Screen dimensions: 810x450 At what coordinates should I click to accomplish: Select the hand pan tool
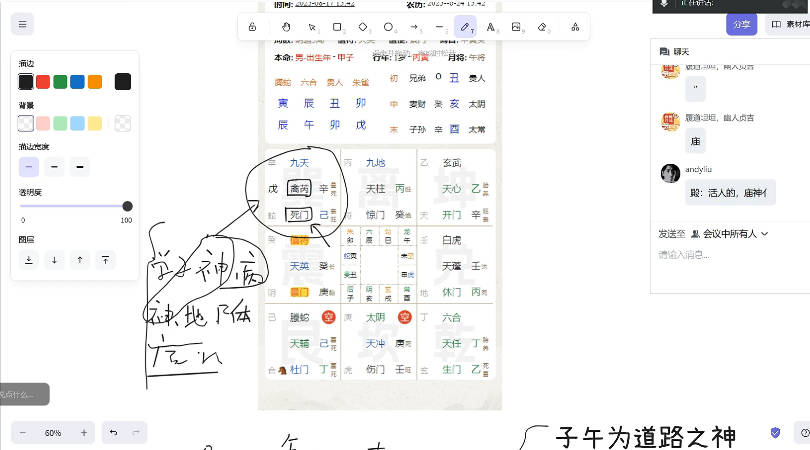286,27
